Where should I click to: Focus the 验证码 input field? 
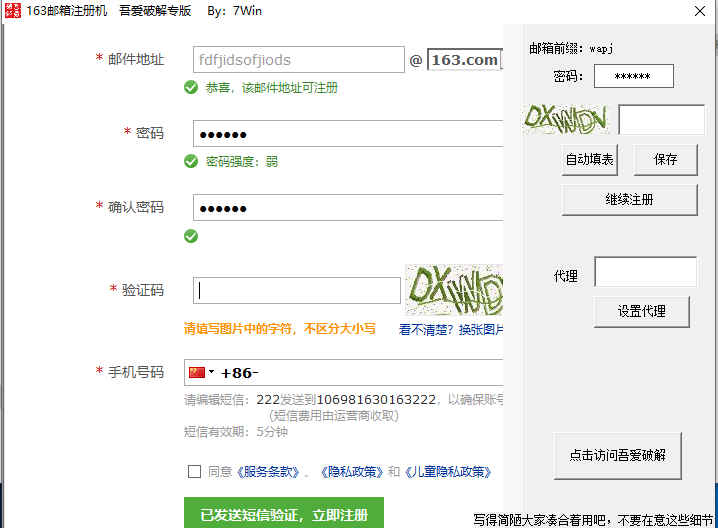coord(297,290)
